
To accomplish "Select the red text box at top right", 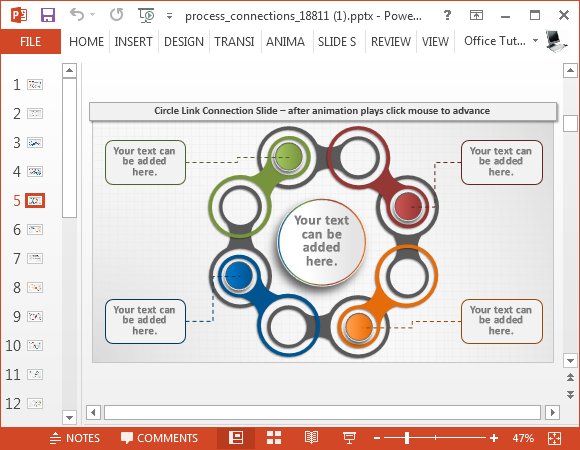I will click(501, 162).
